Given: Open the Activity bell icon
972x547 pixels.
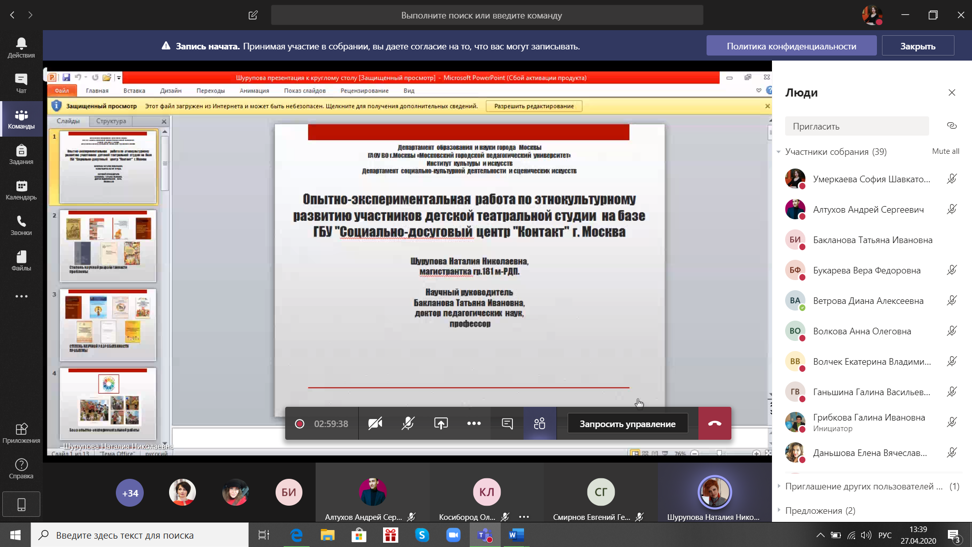Looking at the screenshot, I should click(x=21, y=47).
